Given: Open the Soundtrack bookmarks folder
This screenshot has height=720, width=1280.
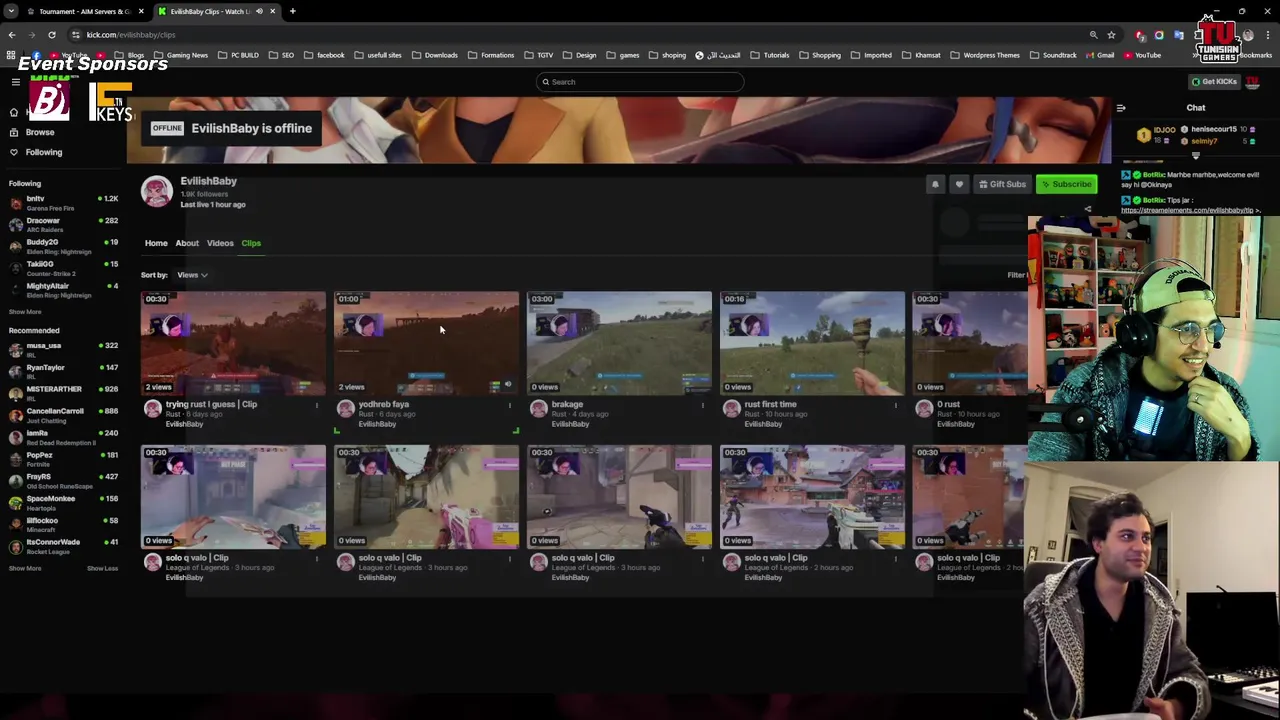Looking at the screenshot, I should click(1054, 55).
